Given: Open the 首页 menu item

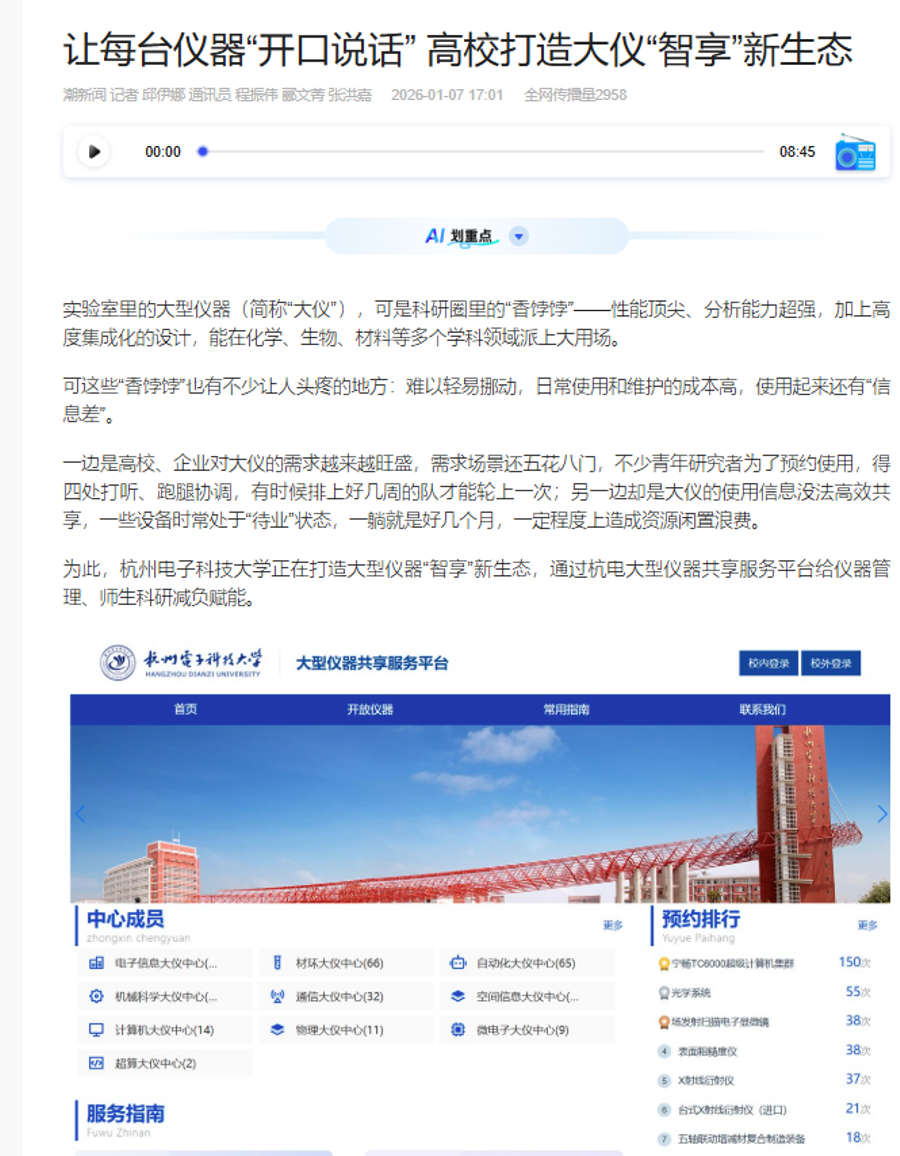Looking at the screenshot, I should [185, 710].
